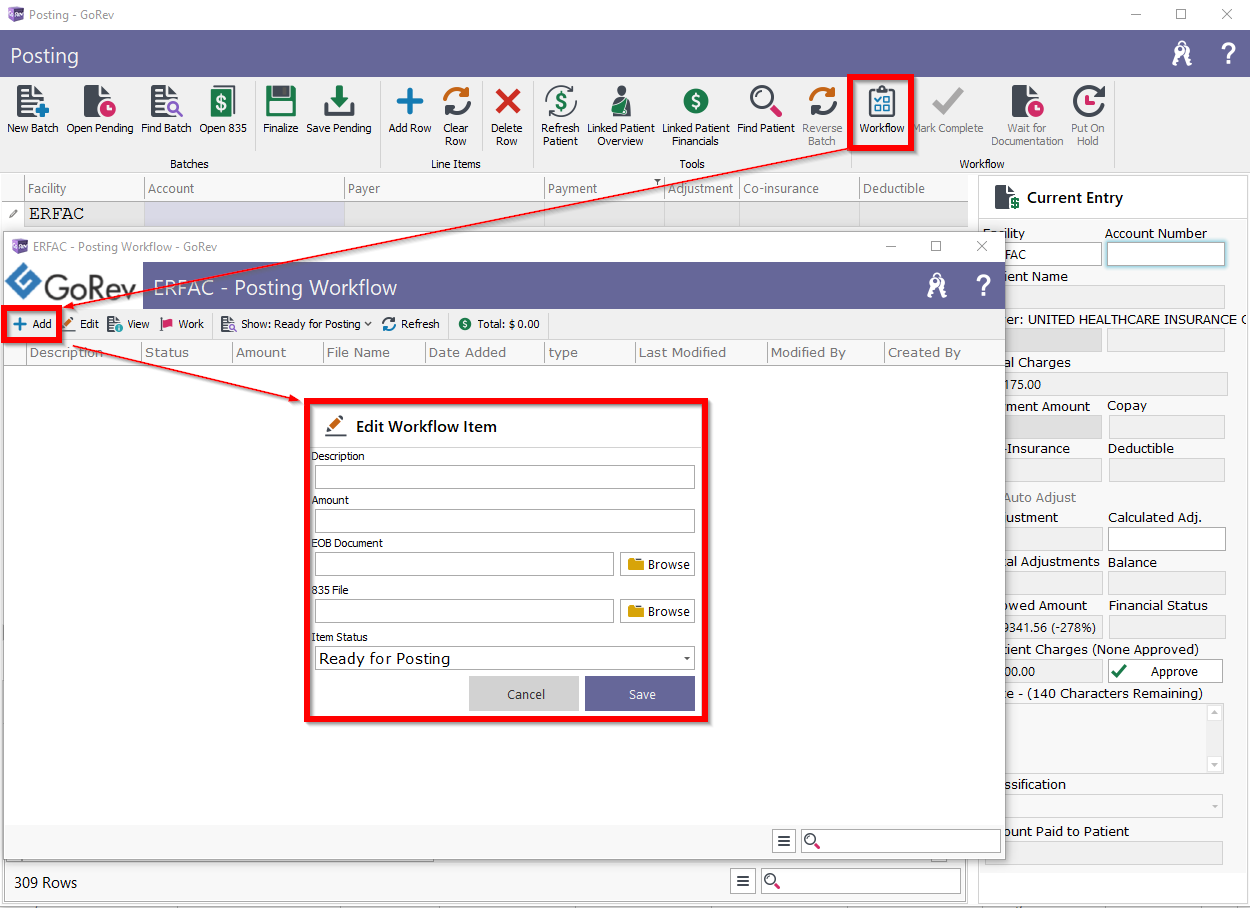The width and height of the screenshot is (1250, 908).
Task: Save the workflow item
Action: pyautogui.click(x=640, y=694)
